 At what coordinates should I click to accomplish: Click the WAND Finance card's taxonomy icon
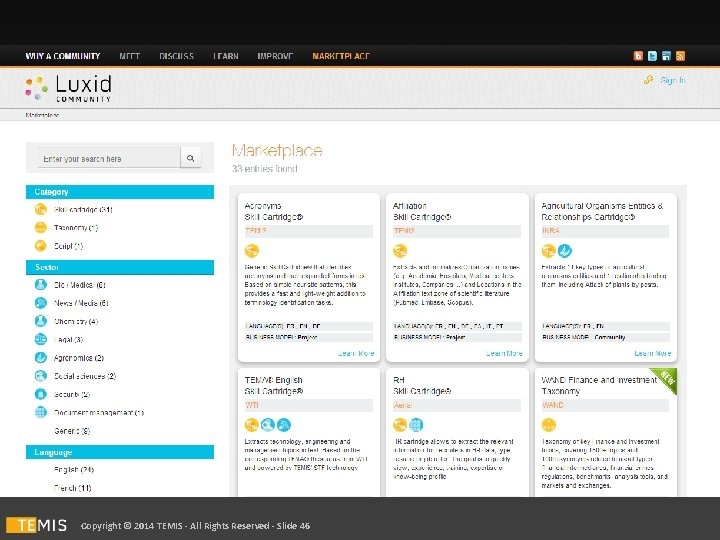coord(549,425)
